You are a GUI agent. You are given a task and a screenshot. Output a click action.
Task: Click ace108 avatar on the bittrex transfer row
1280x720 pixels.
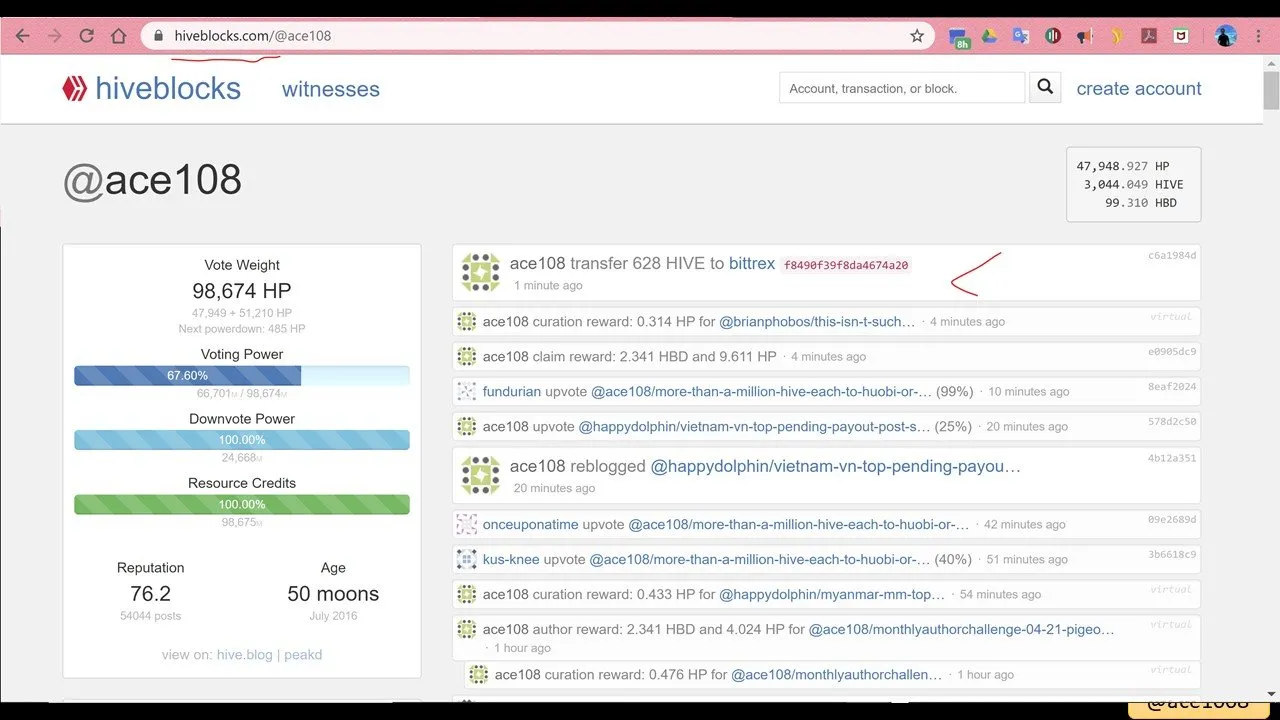coord(480,273)
